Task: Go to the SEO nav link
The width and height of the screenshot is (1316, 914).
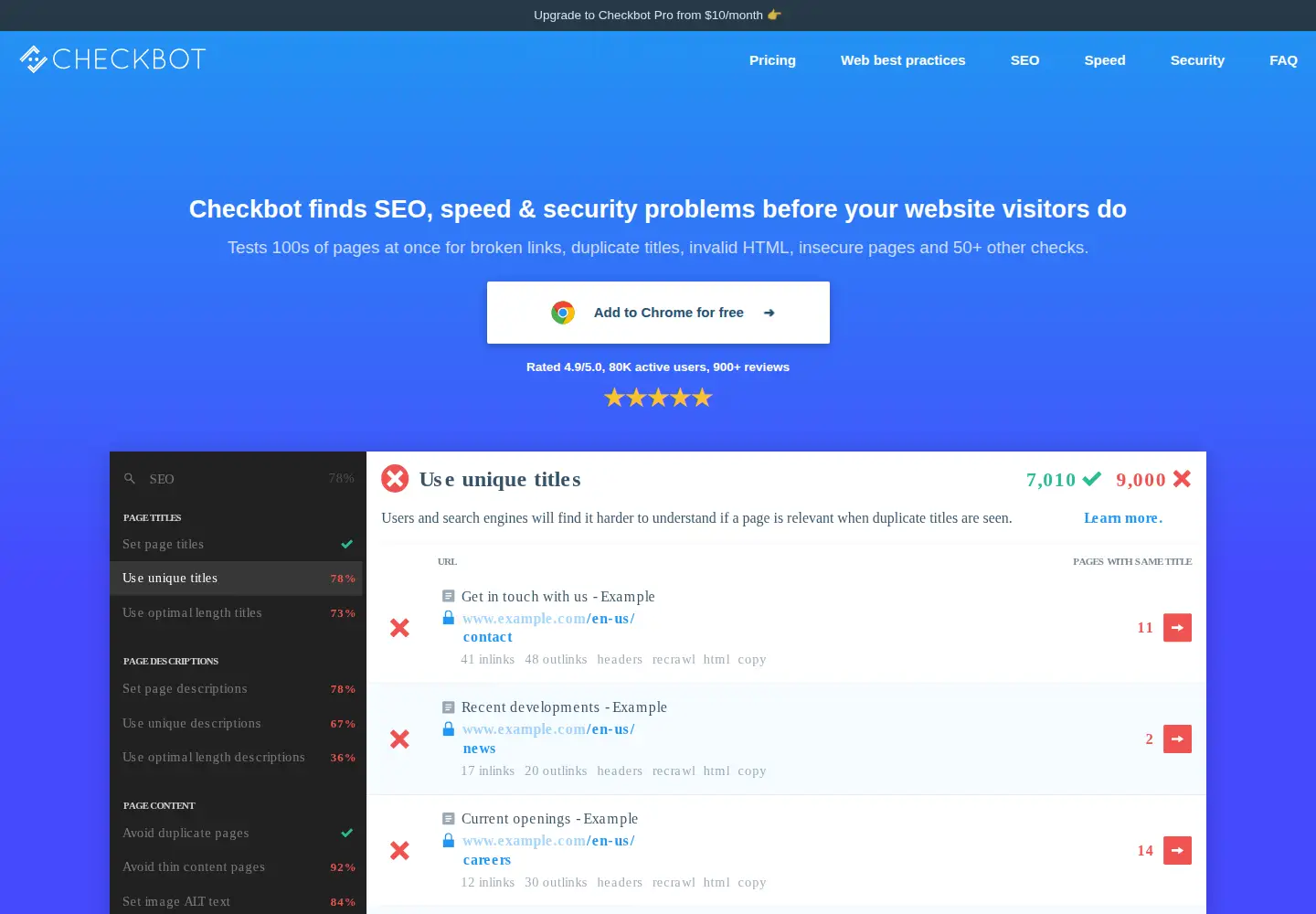Action: pos(1024,60)
